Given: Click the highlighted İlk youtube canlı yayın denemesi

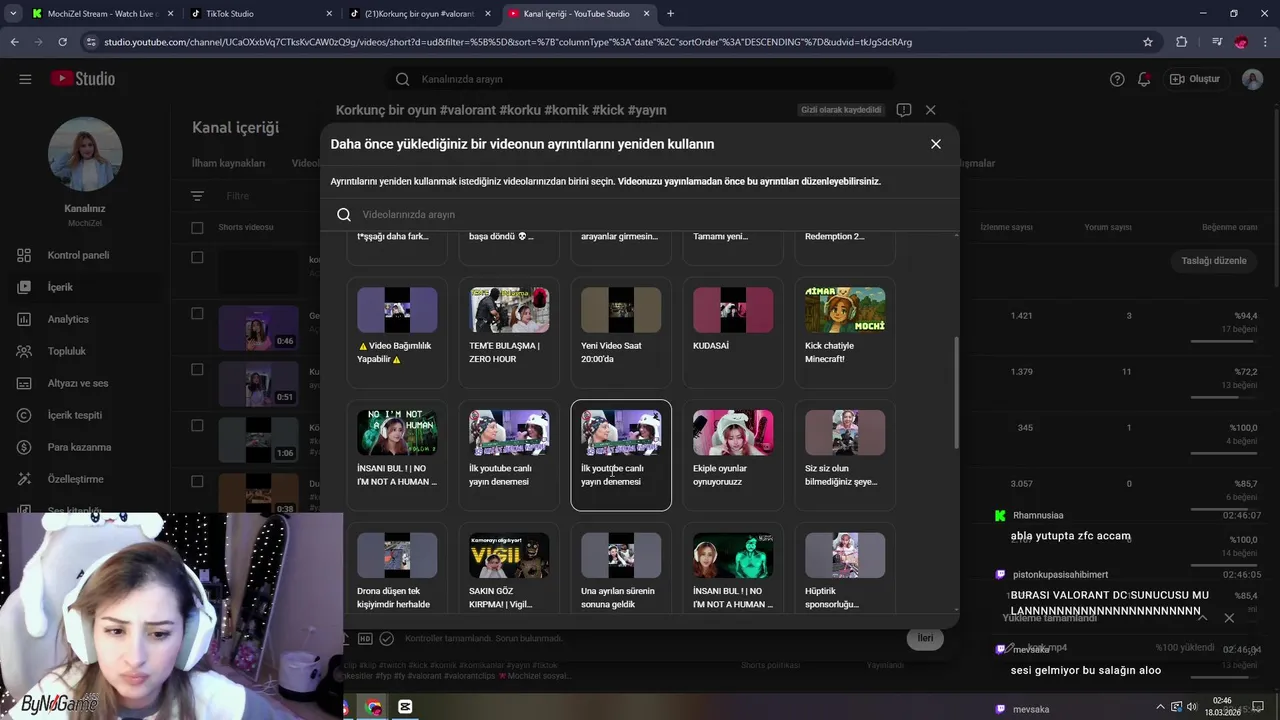Looking at the screenshot, I should point(621,455).
